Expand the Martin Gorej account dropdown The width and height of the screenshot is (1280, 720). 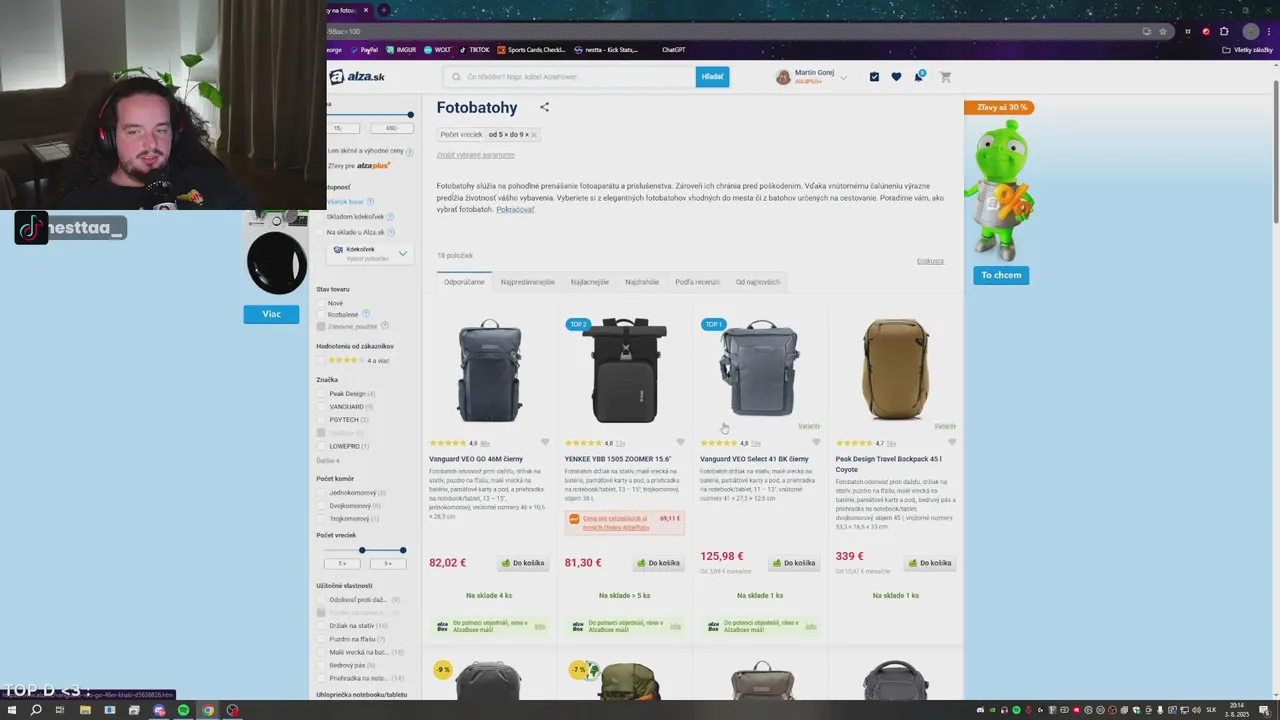(844, 77)
